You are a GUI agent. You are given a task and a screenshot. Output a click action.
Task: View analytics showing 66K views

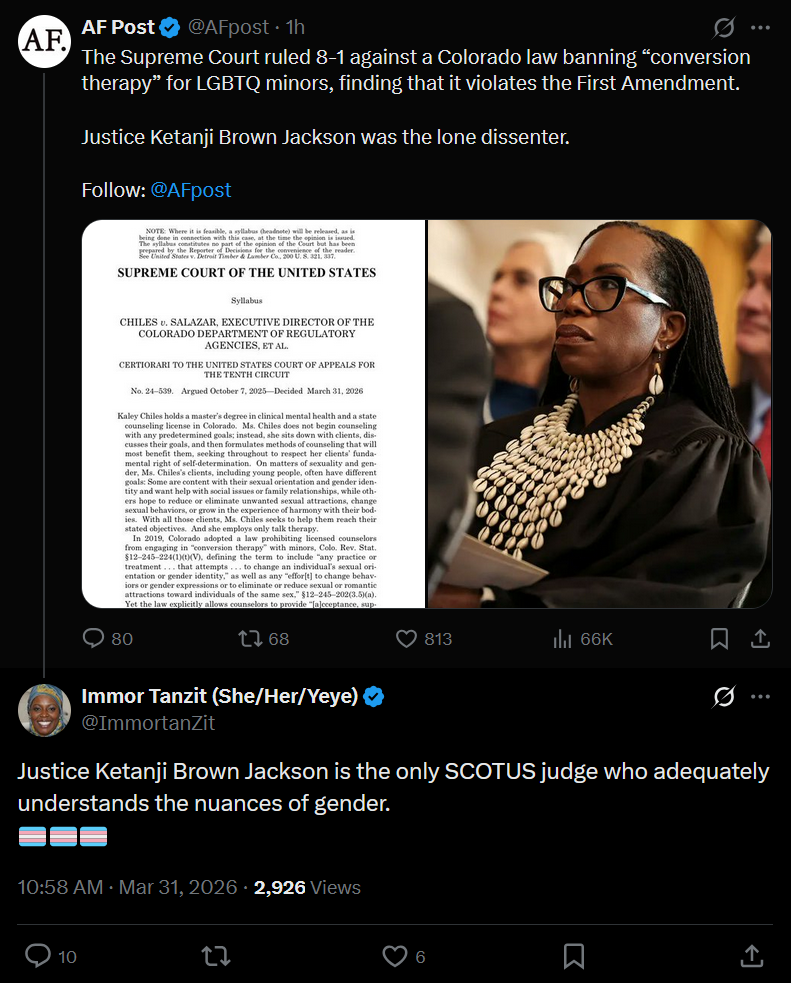[582, 639]
